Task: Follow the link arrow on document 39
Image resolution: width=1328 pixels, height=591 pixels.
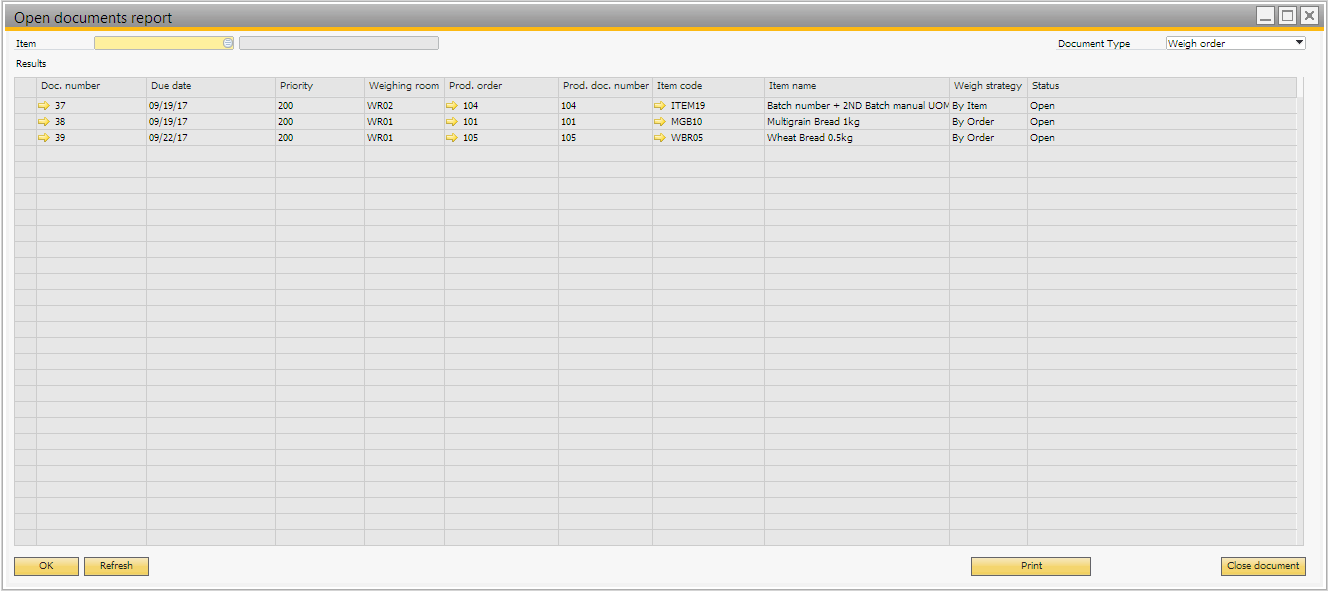Action: click(x=44, y=137)
